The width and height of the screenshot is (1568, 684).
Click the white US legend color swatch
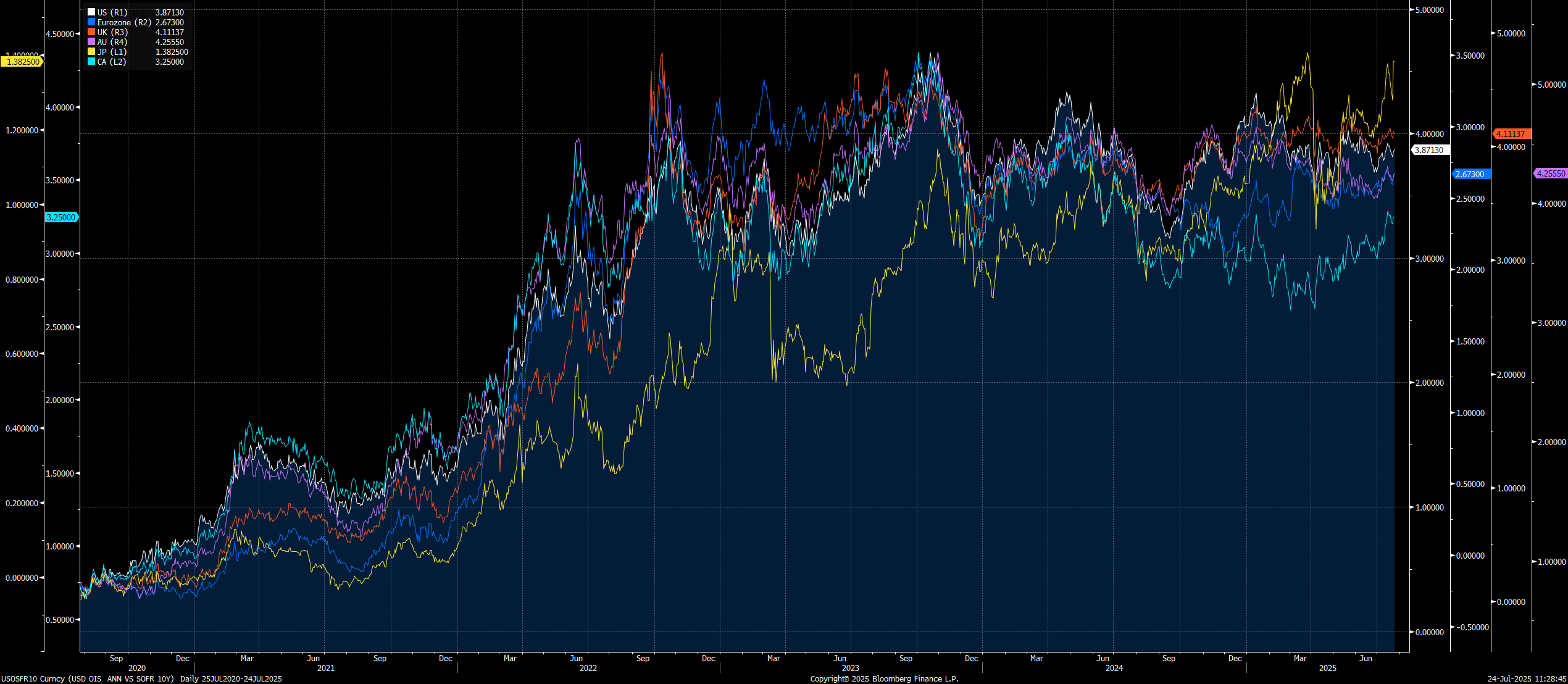tap(91, 12)
